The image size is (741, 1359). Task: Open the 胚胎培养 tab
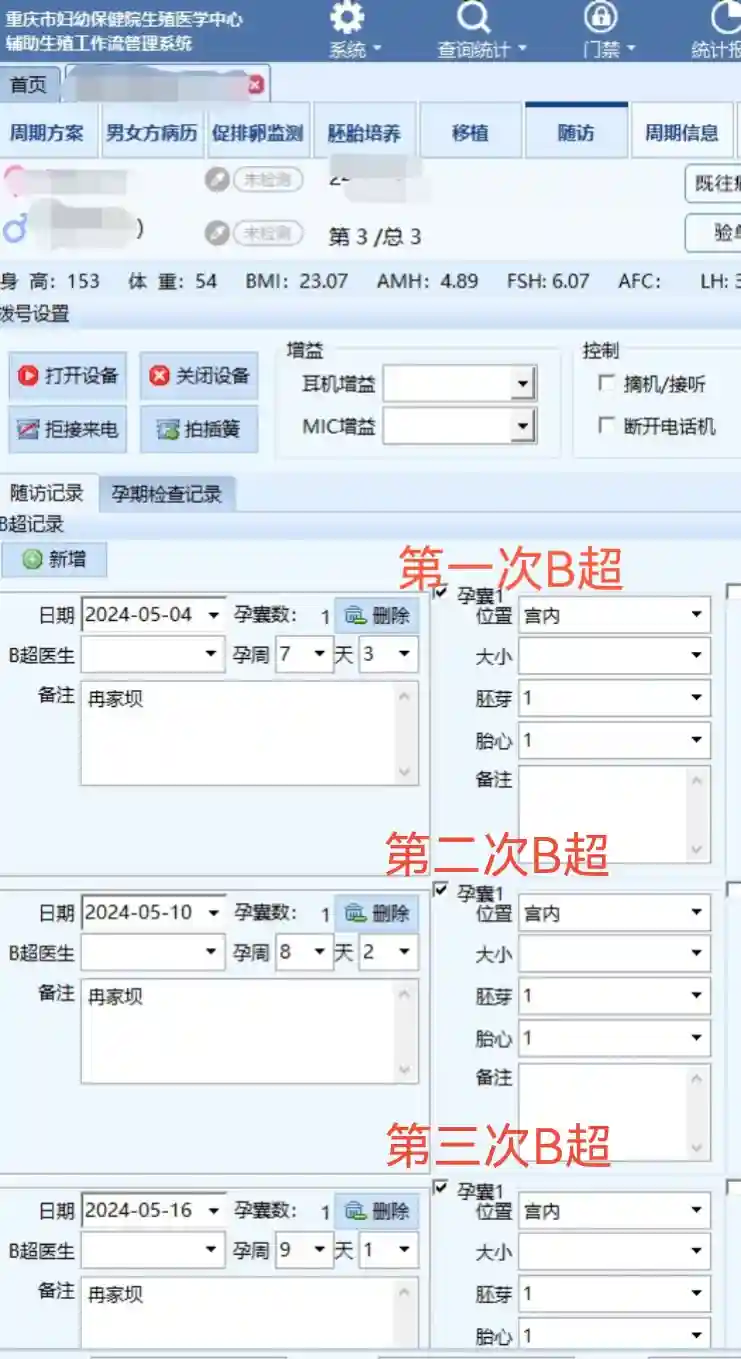[x=364, y=133]
